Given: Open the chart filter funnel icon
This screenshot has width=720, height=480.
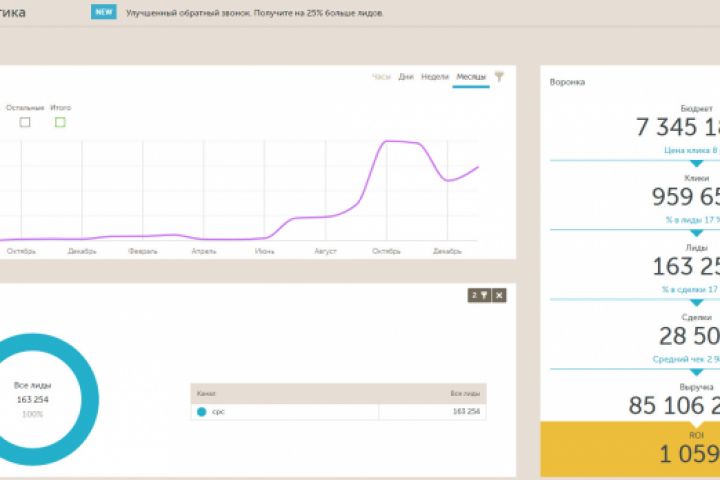Looking at the screenshot, I should point(499,76).
